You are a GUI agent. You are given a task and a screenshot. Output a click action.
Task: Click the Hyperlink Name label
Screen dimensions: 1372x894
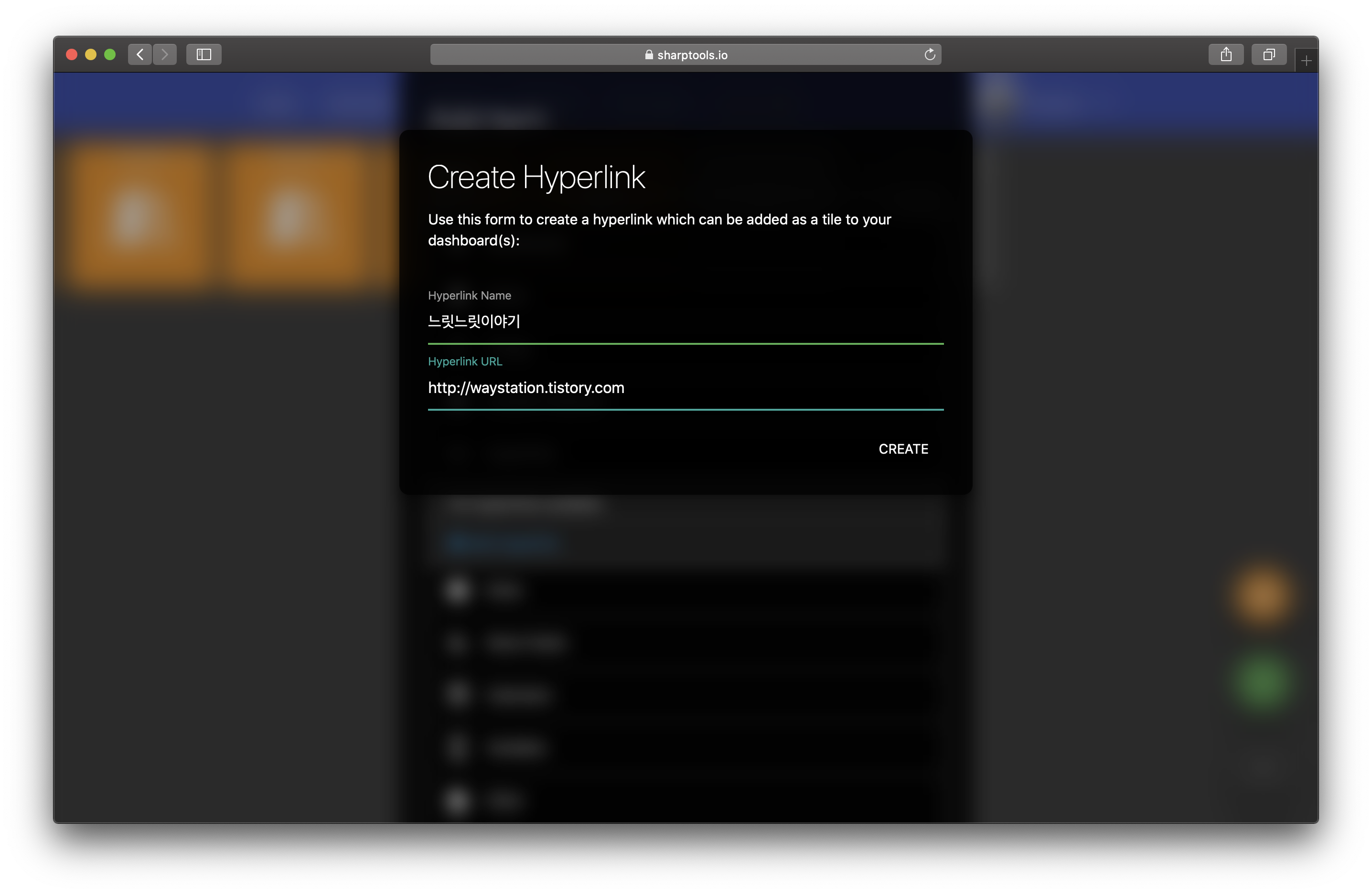pyautogui.click(x=469, y=296)
